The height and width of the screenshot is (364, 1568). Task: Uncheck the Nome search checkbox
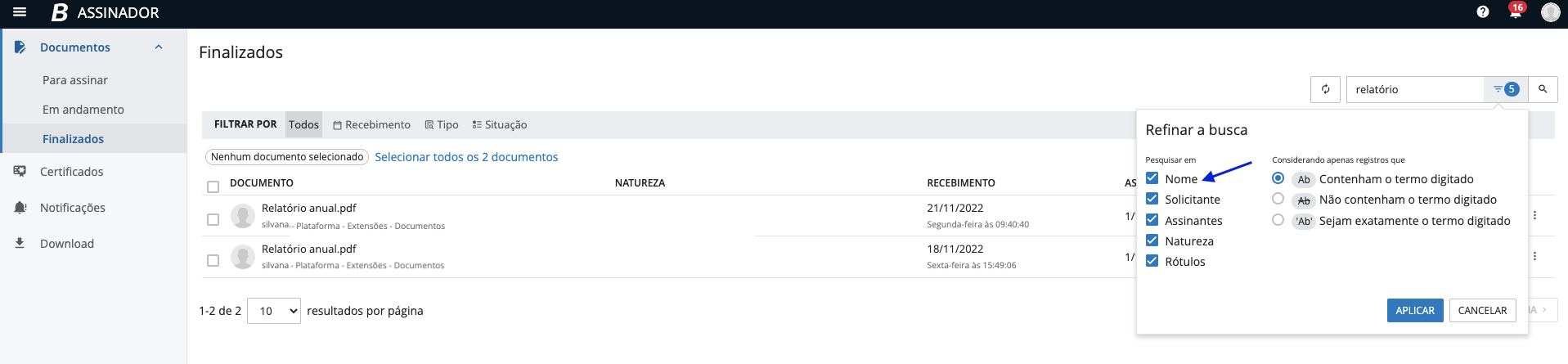[x=1152, y=178]
